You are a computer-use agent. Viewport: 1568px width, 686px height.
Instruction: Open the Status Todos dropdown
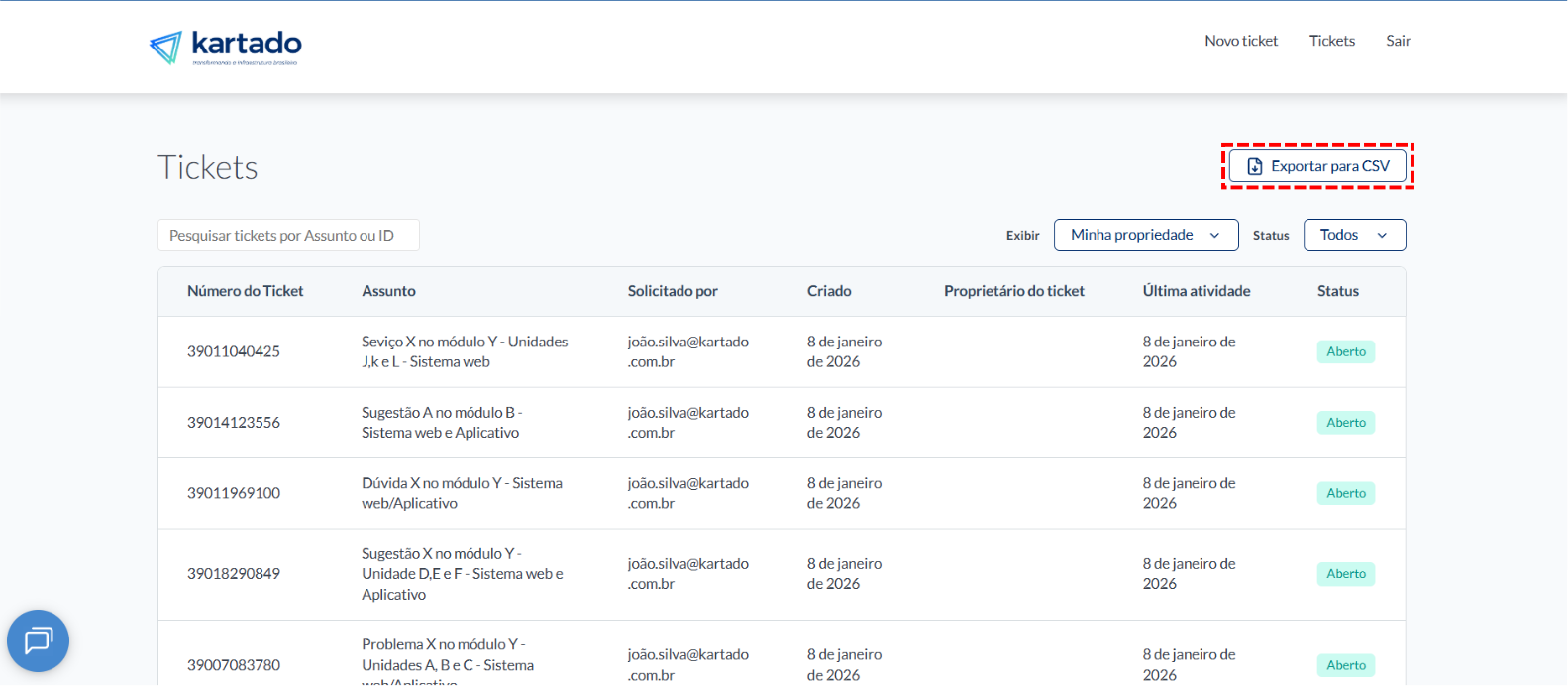pos(1353,235)
